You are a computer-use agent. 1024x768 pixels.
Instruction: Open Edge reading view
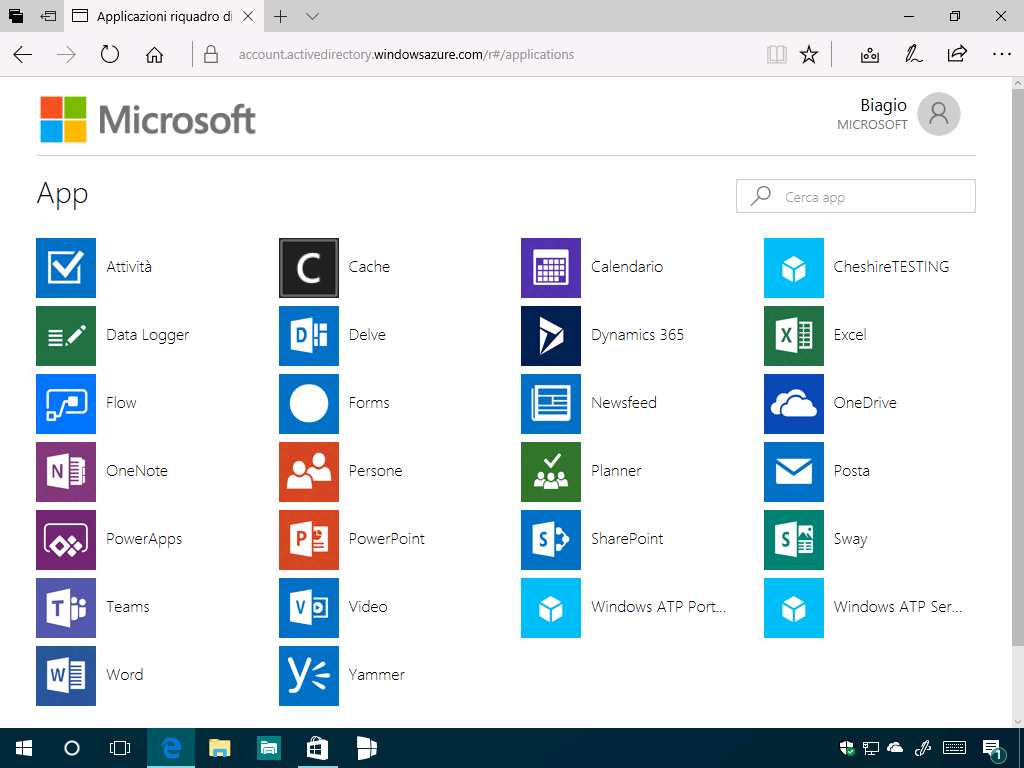776,55
